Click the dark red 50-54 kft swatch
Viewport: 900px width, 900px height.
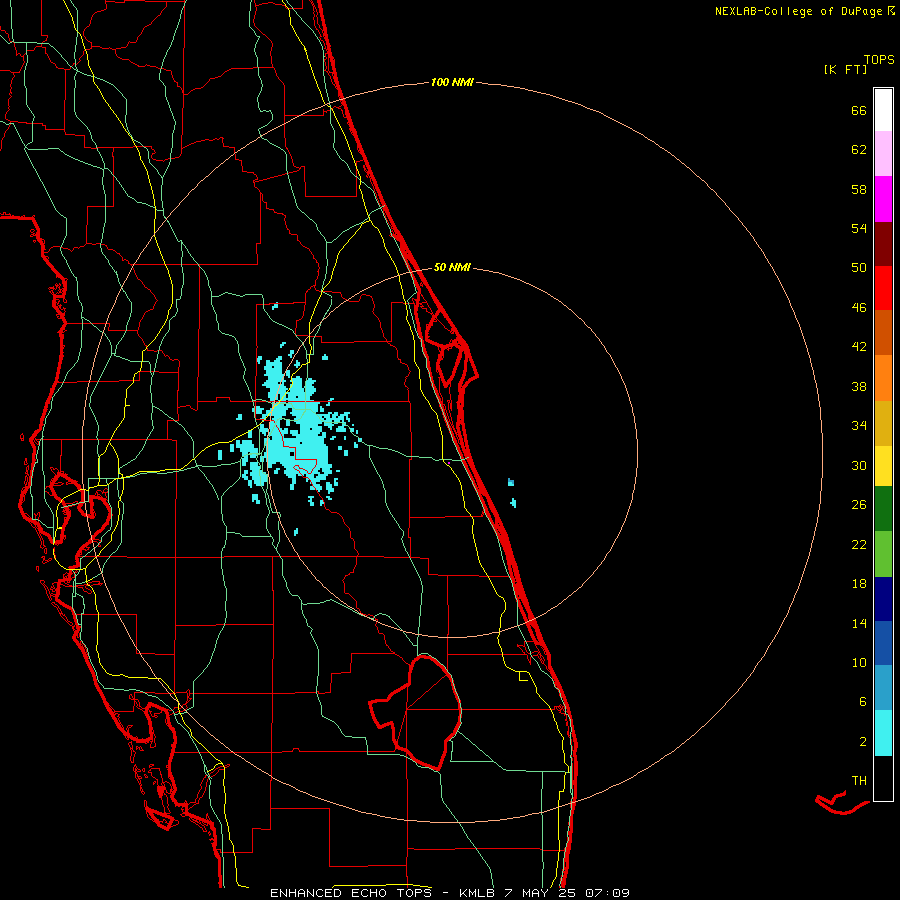(x=883, y=244)
